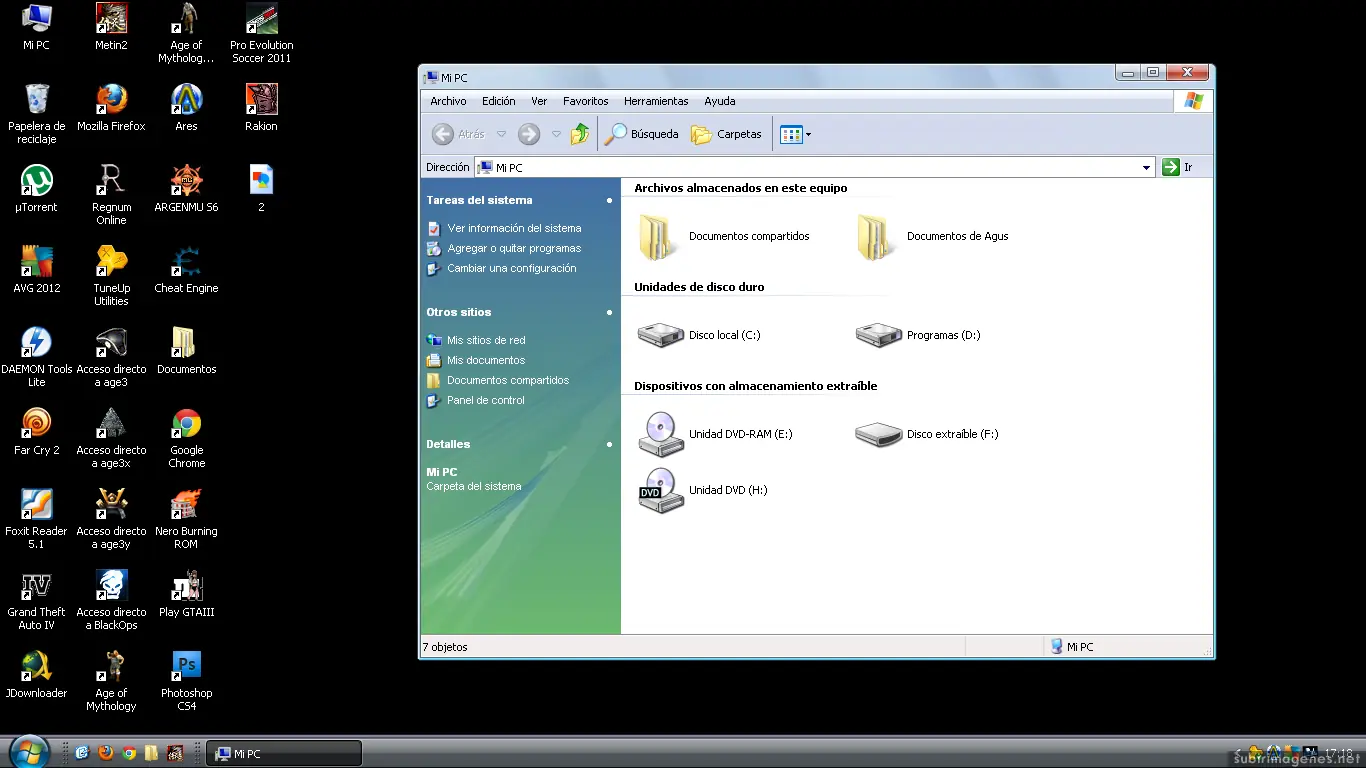Image resolution: width=1366 pixels, height=768 pixels.
Task: Select the Disco extraíble (F:) drive
Action: pyautogui.click(x=927, y=434)
